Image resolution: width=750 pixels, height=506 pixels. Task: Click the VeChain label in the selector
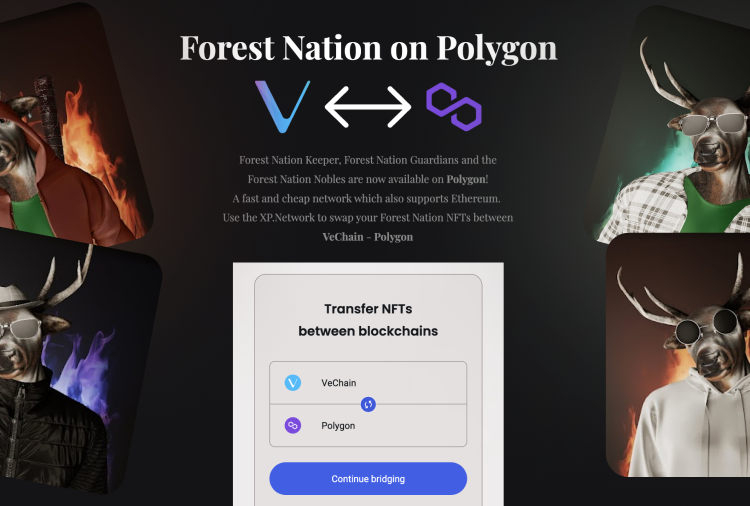tap(339, 383)
